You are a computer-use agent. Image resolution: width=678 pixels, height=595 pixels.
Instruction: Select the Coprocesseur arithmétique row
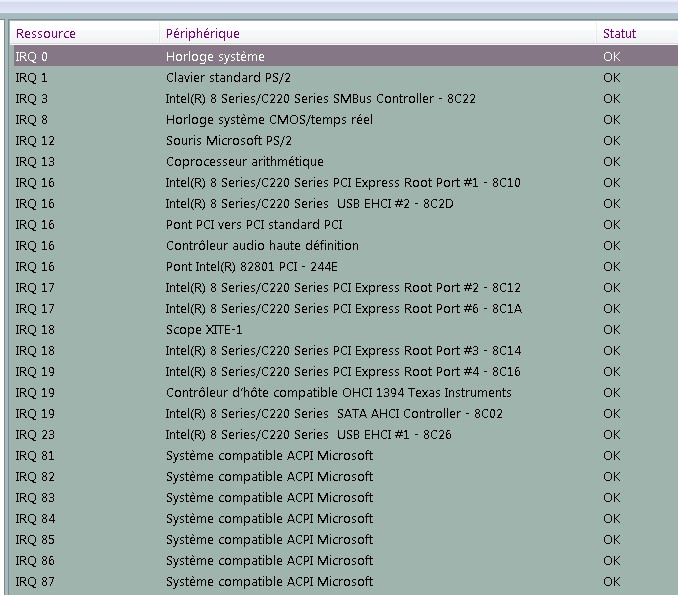click(x=244, y=162)
